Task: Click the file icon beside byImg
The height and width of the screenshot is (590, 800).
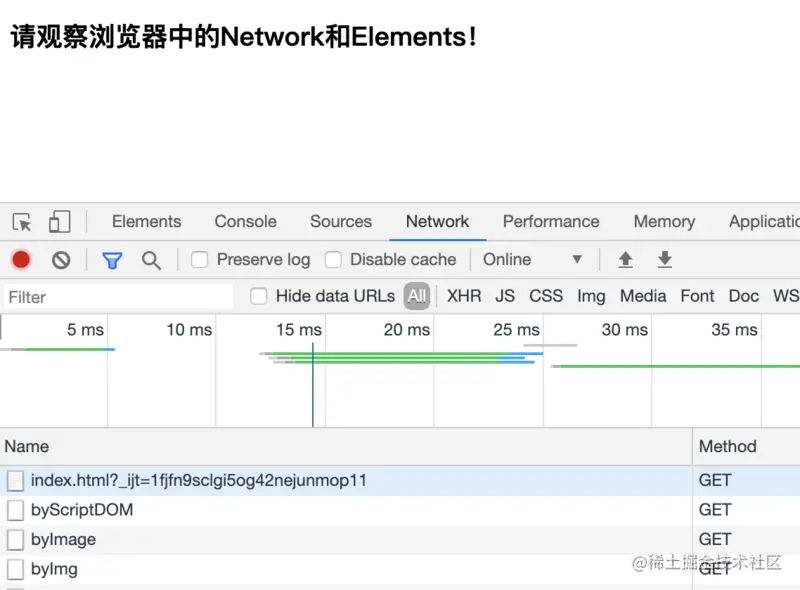Action: click(x=15, y=569)
